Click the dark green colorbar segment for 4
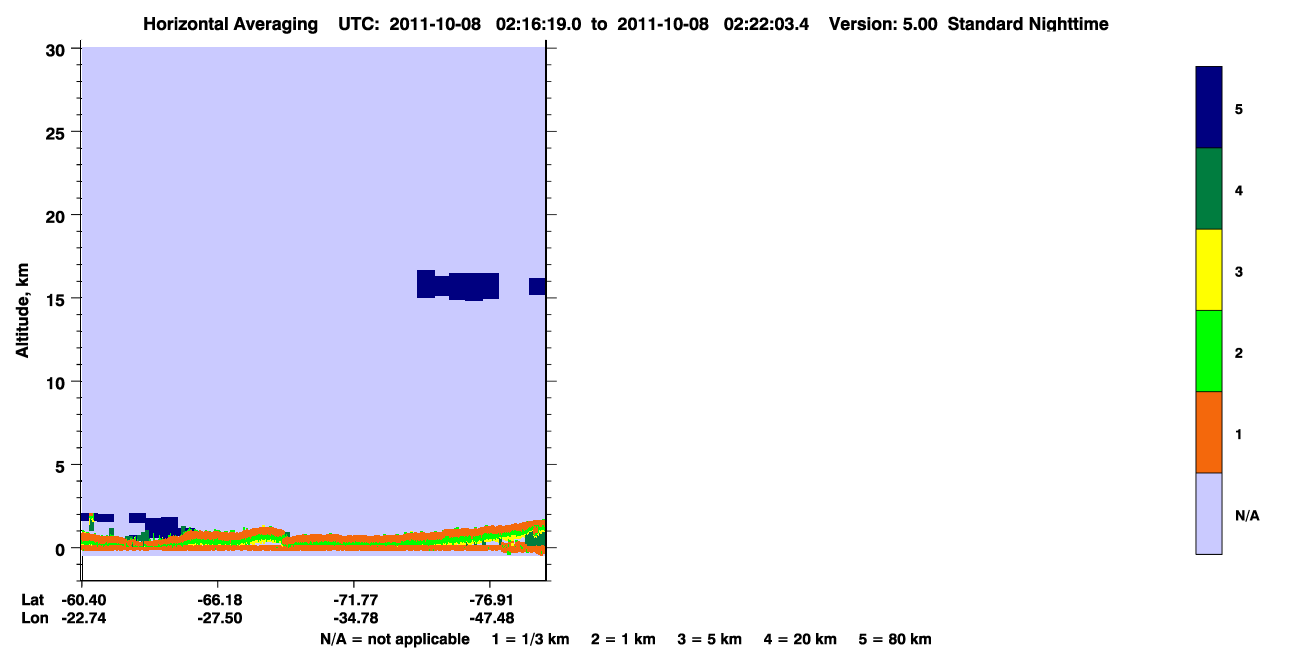 pyautogui.click(x=1209, y=189)
